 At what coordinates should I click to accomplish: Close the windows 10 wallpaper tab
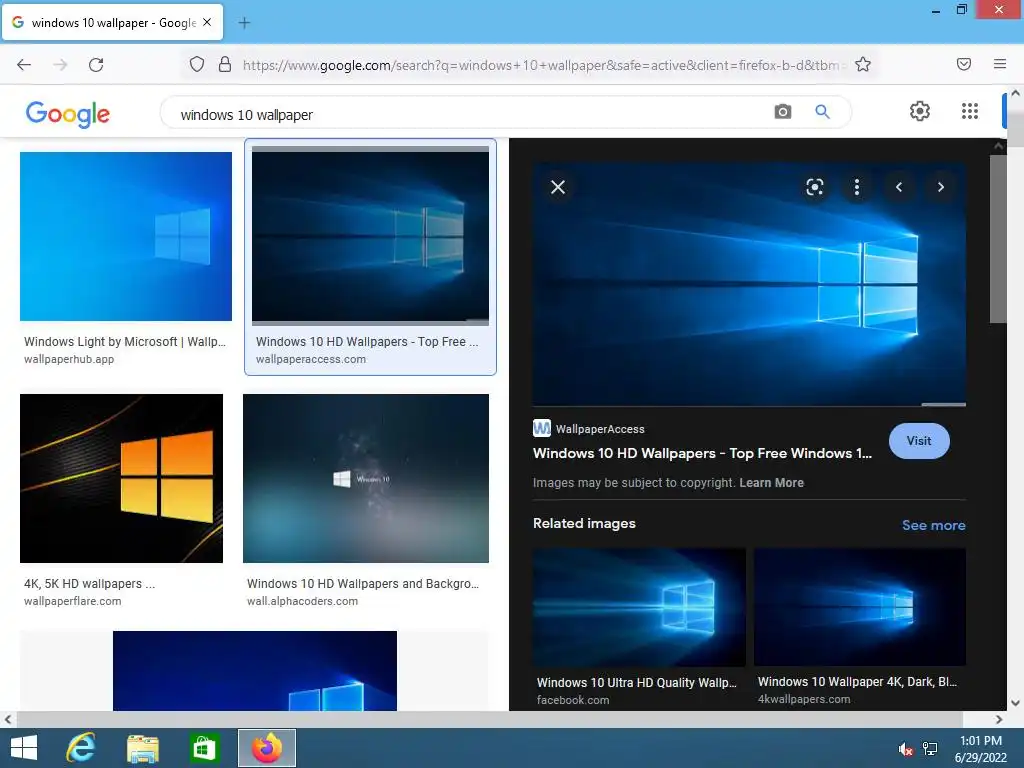click(207, 22)
